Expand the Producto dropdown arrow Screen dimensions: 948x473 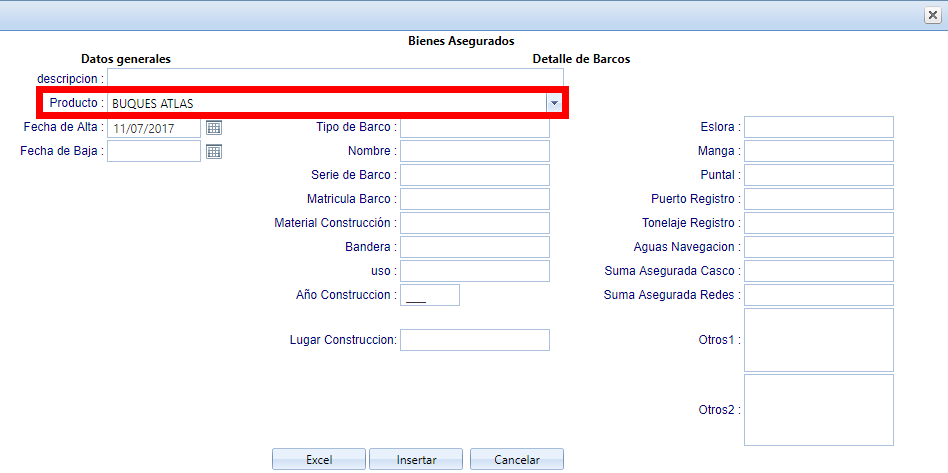[x=554, y=103]
